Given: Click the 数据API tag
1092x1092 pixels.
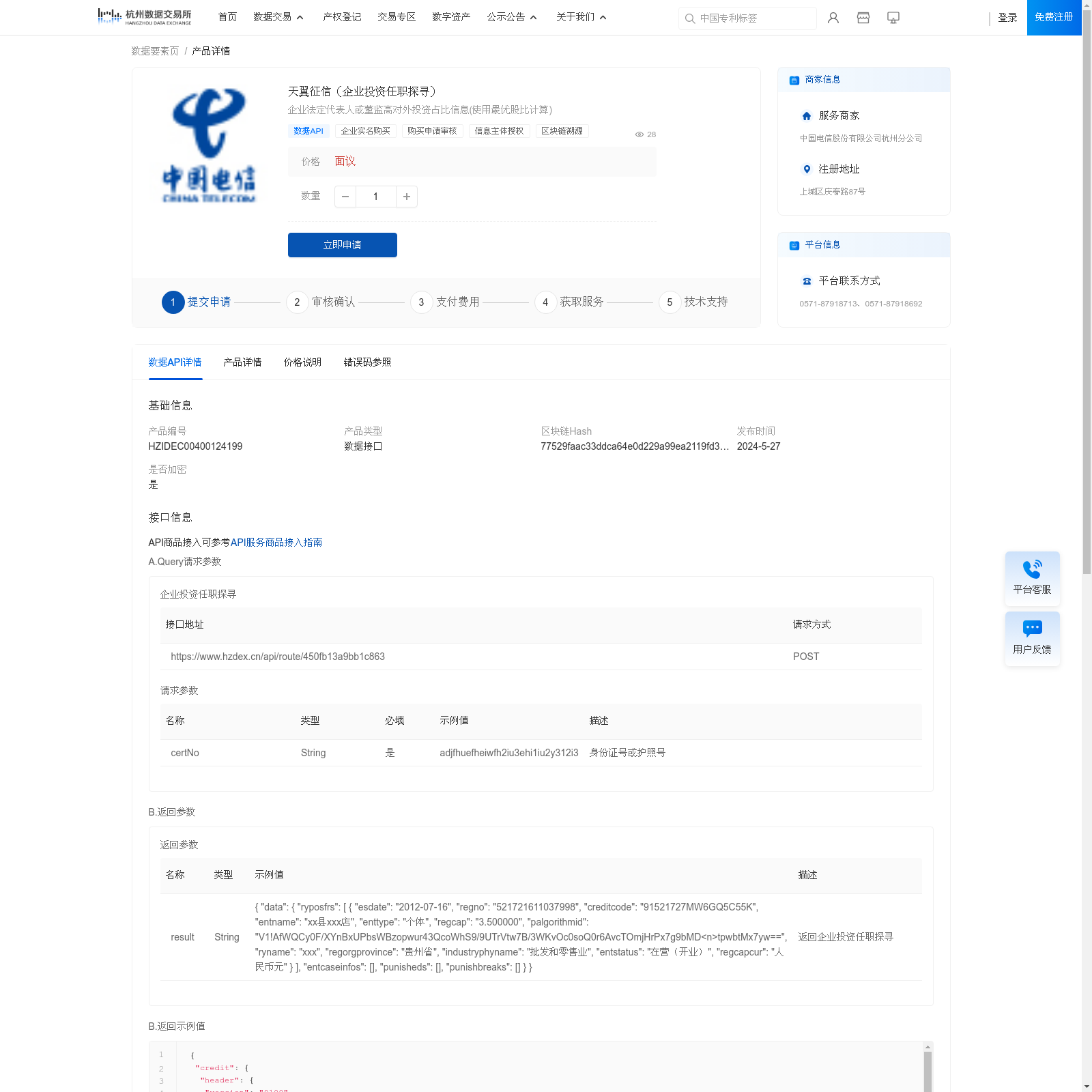Looking at the screenshot, I should pos(308,131).
